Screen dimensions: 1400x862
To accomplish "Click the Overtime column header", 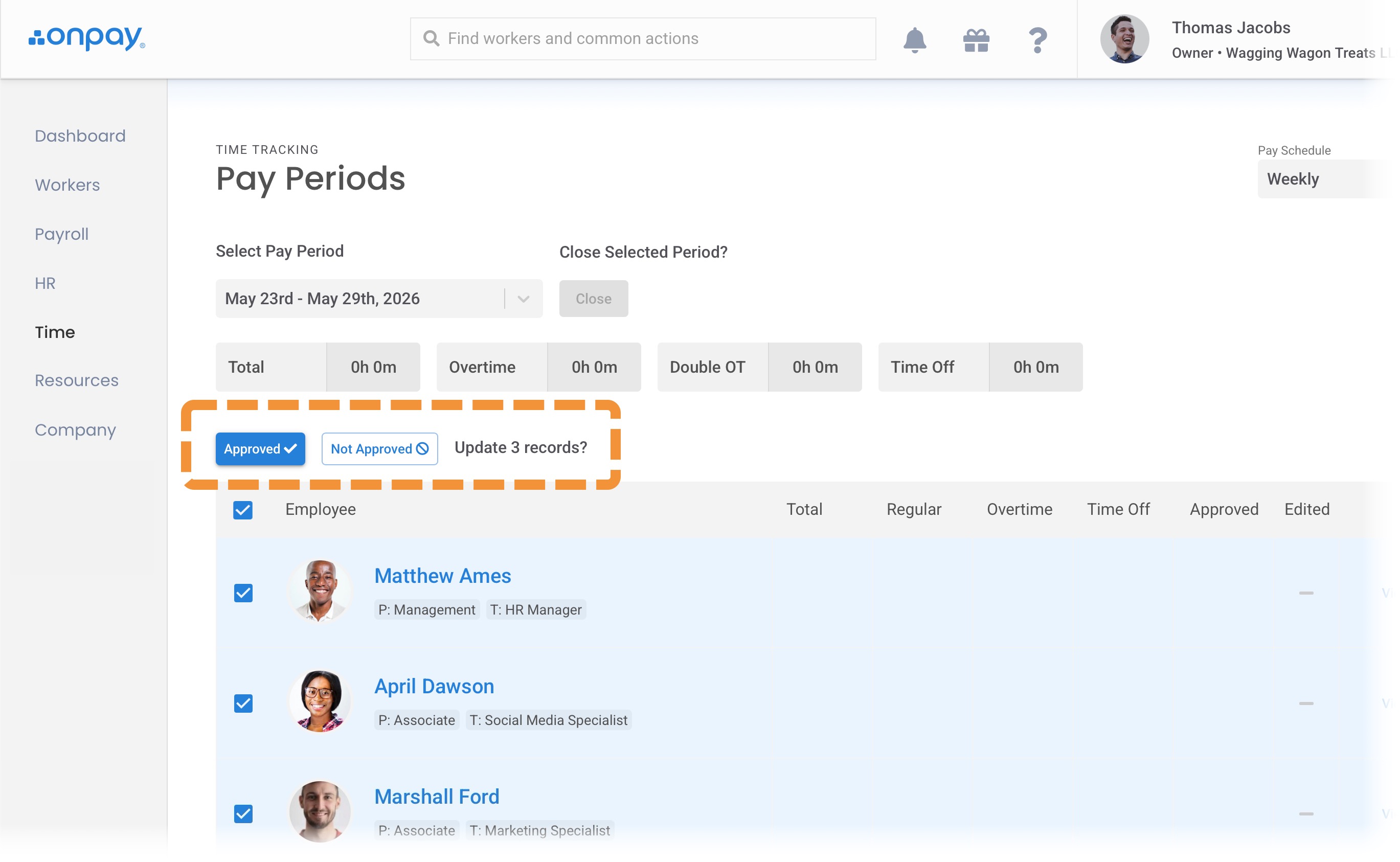I will 1019,509.
